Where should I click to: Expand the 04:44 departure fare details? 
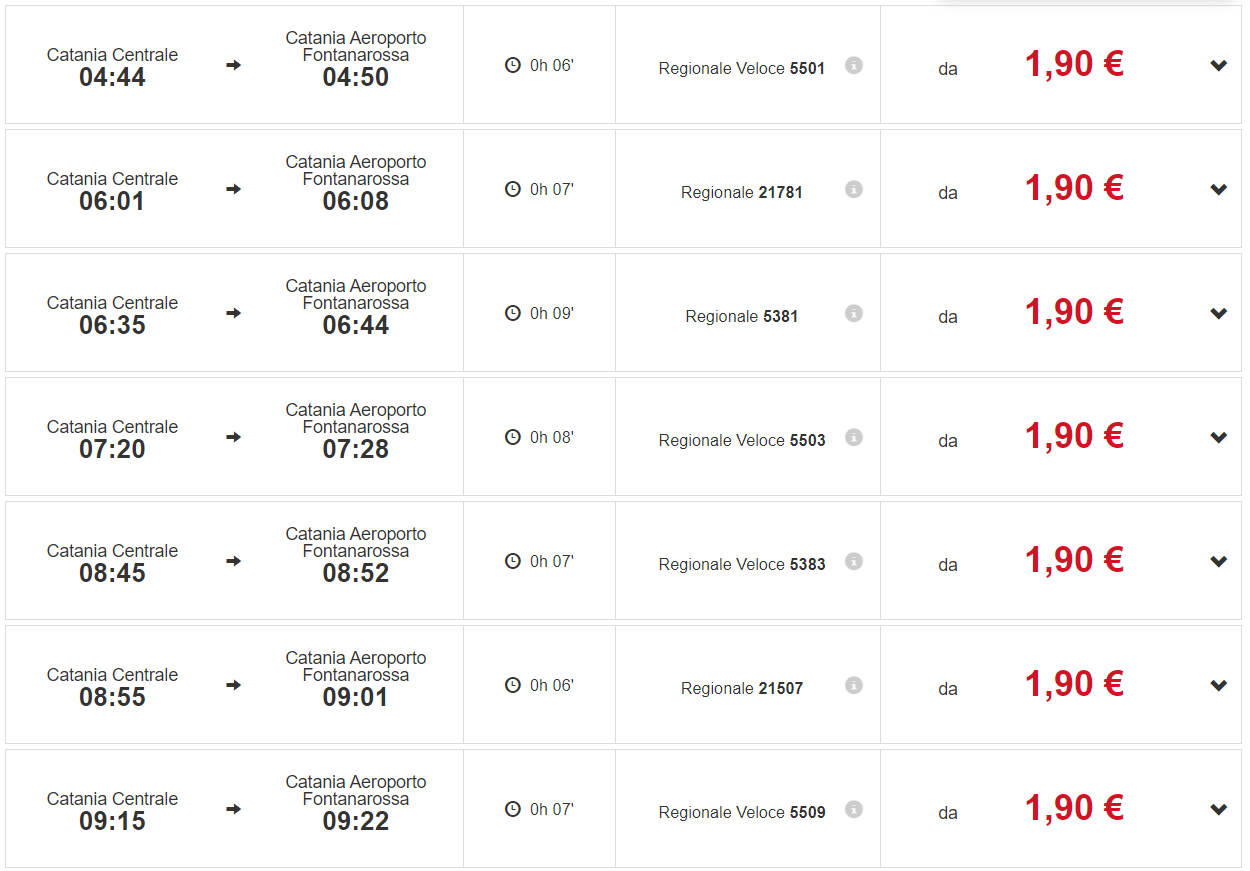click(1218, 66)
